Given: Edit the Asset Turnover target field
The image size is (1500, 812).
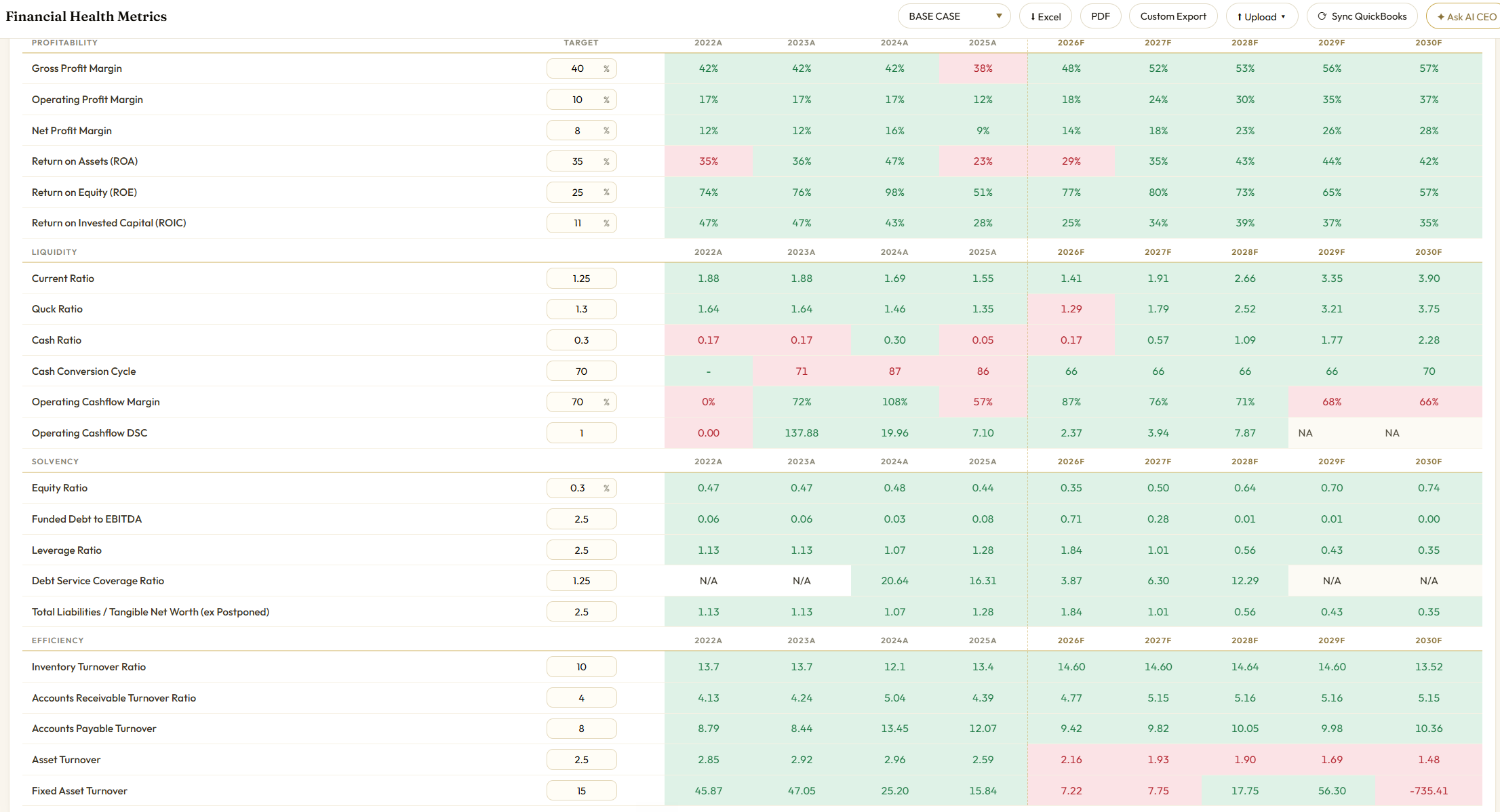Looking at the screenshot, I should [581, 760].
